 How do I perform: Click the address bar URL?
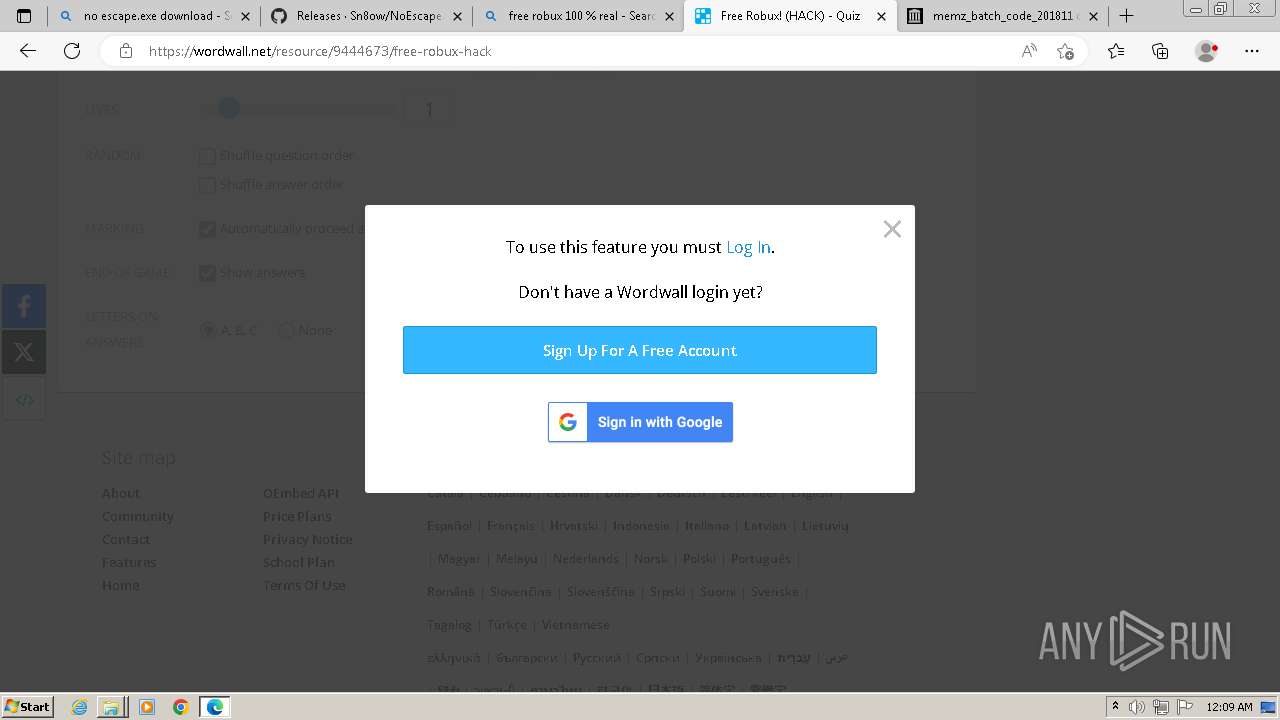(x=320, y=51)
